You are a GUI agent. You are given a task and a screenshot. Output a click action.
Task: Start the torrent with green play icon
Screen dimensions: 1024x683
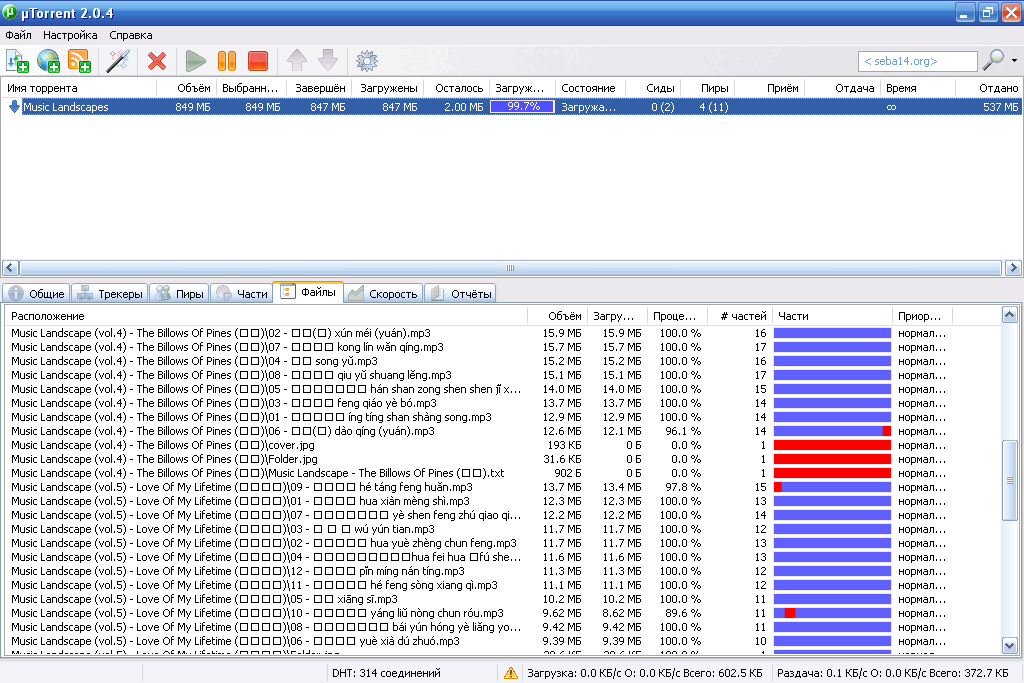coord(195,61)
